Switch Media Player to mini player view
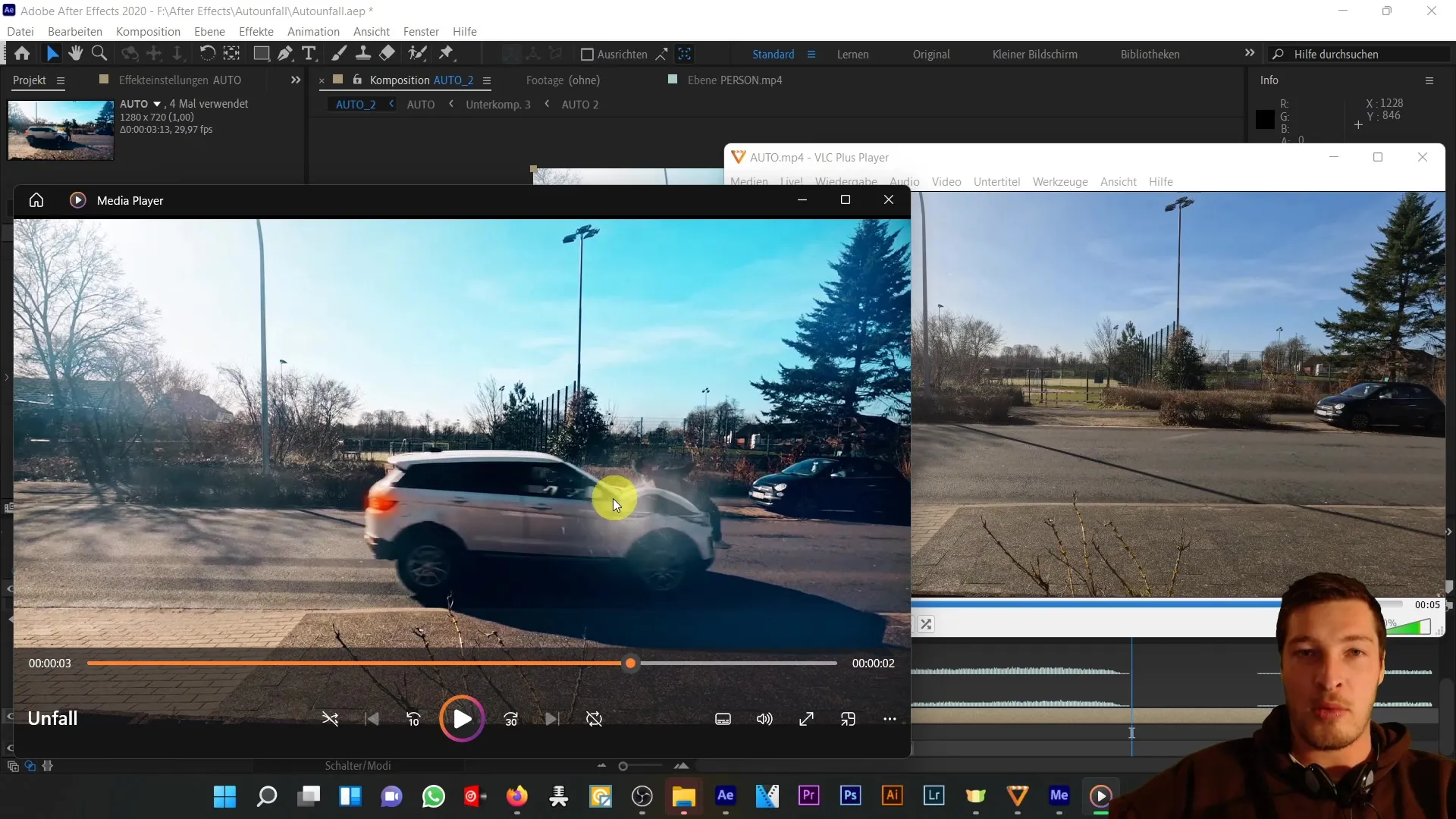 tap(848, 719)
